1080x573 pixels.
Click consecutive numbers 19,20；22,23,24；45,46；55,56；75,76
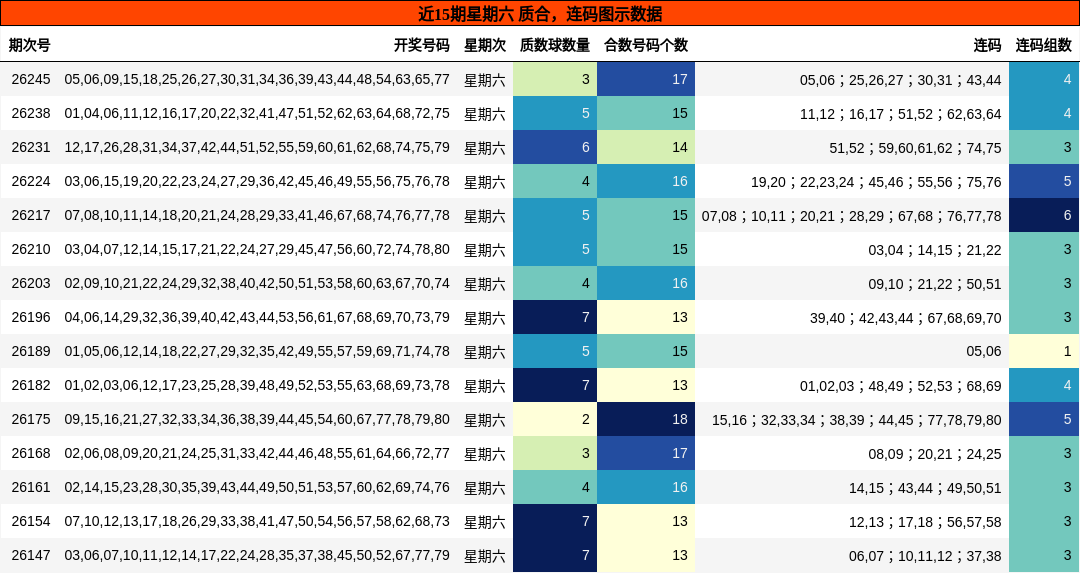click(x=876, y=182)
